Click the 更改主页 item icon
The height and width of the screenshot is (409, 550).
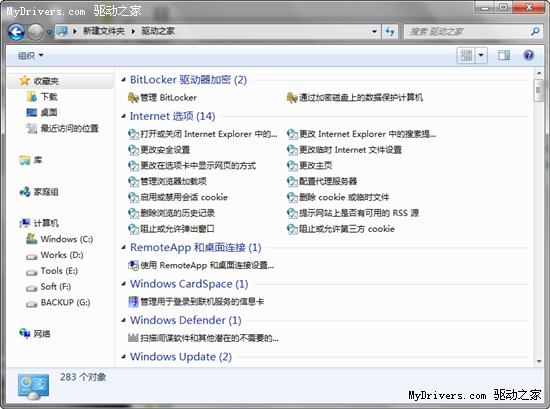292,166
